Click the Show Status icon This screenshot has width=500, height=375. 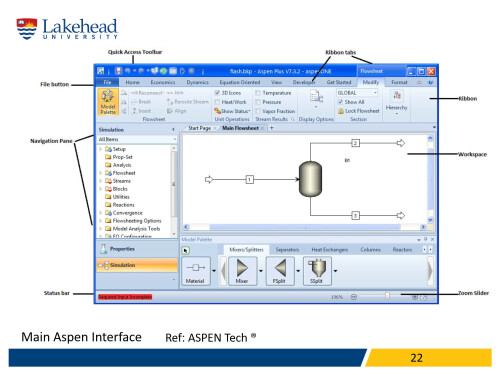pyautogui.click(x=217, y=111)
